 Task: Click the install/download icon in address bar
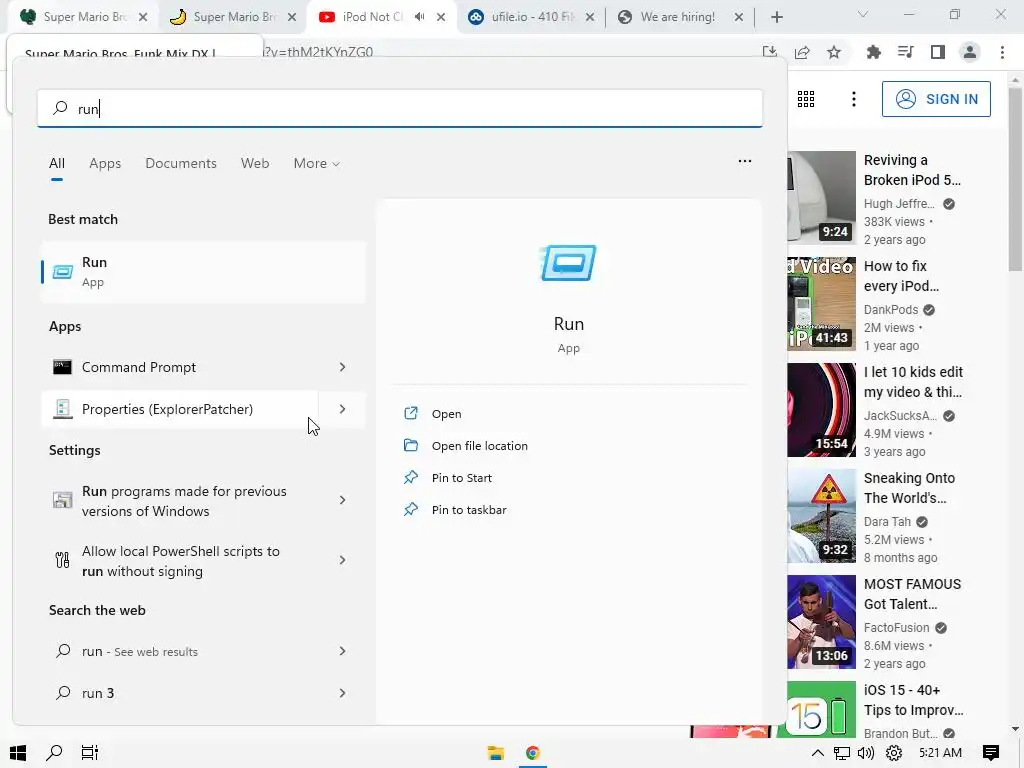770,52
